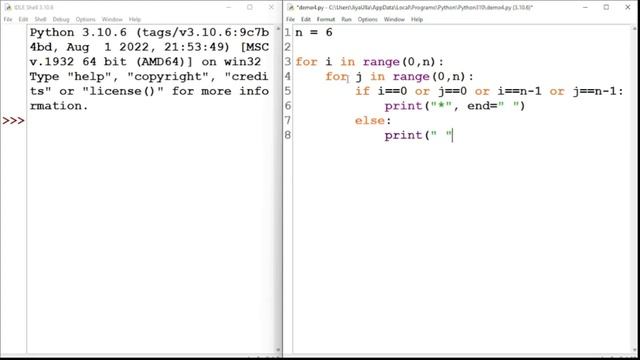This screenshot has height=360, width=640.
Task: Open the Options menu in IDLE Shell
Action: [85, 19]
